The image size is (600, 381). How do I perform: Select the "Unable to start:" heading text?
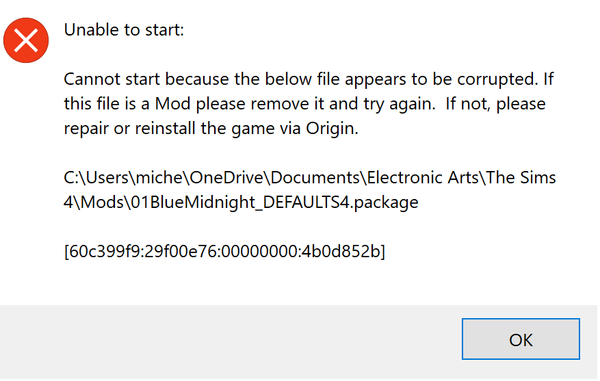pos(124,30)
